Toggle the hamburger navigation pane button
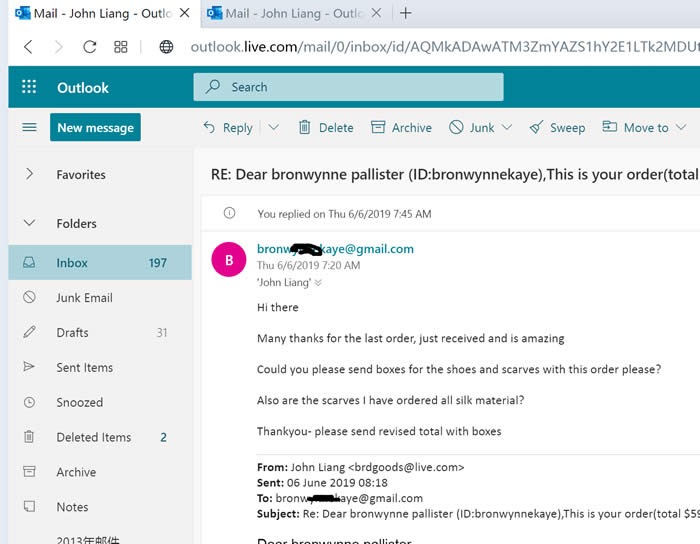The height and width of the screenshot is (544, 700). 29,127
